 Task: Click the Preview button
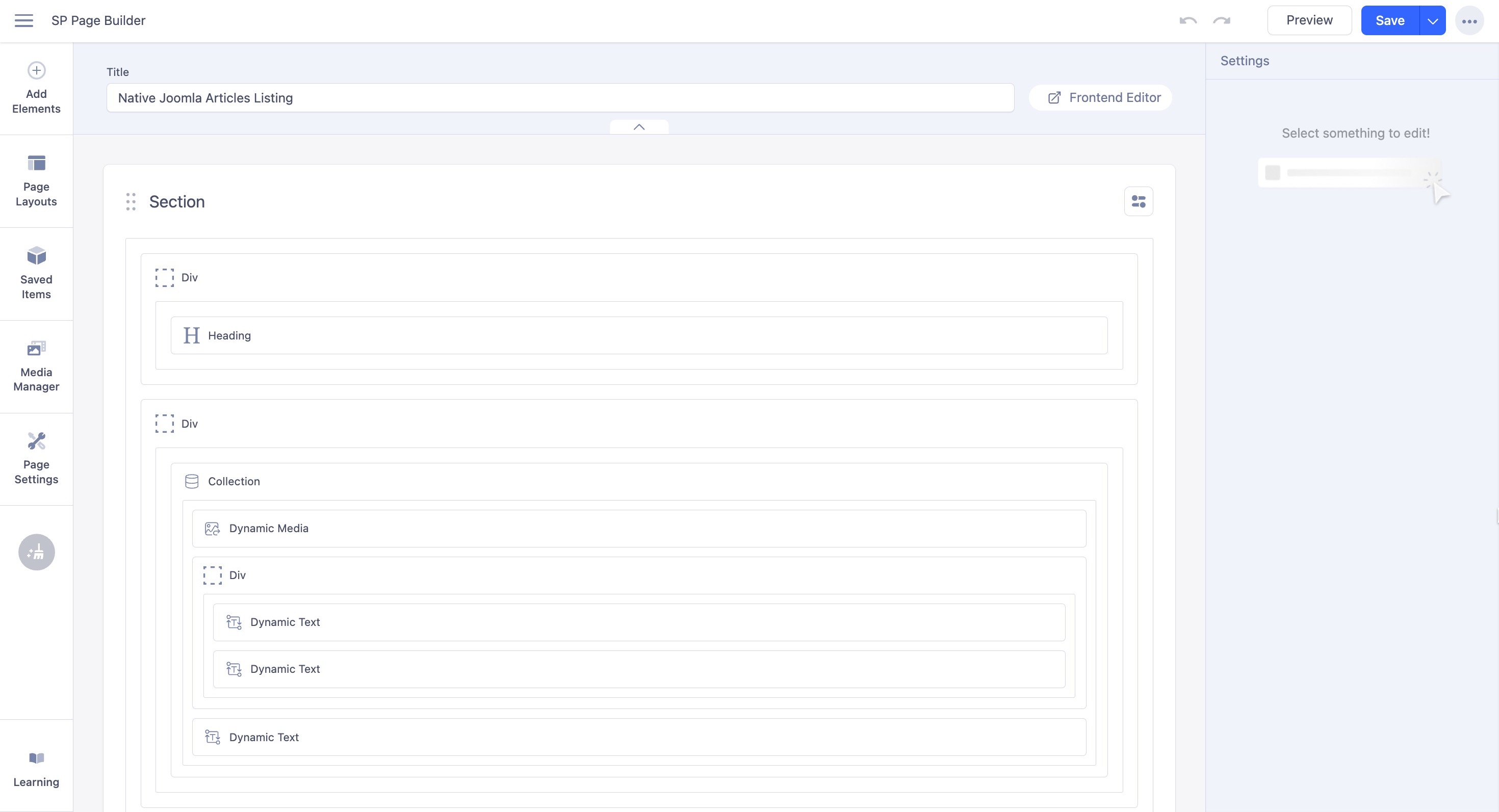(x=1309, y=20)
